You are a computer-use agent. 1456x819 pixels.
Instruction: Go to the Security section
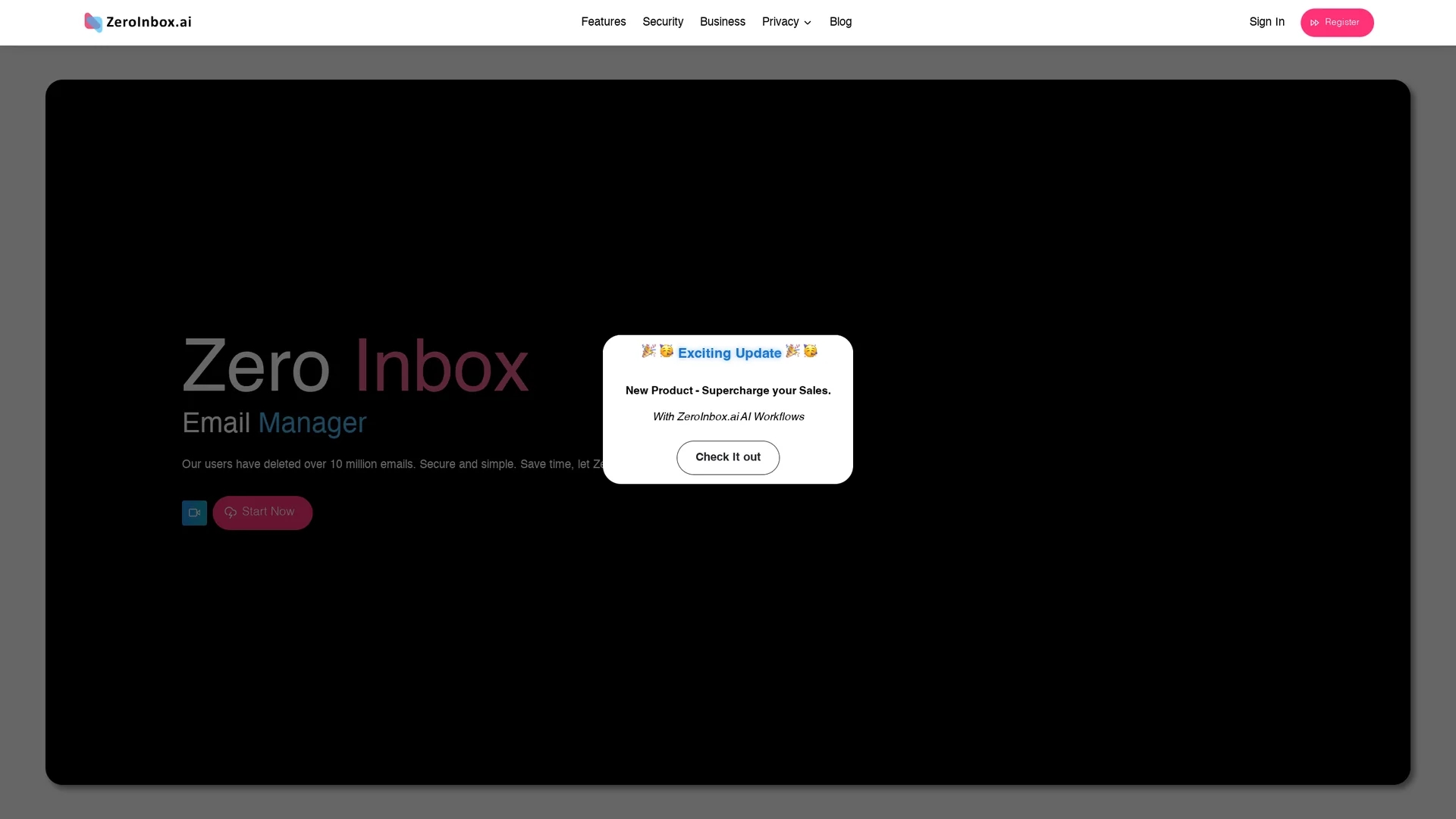[663, 22]
